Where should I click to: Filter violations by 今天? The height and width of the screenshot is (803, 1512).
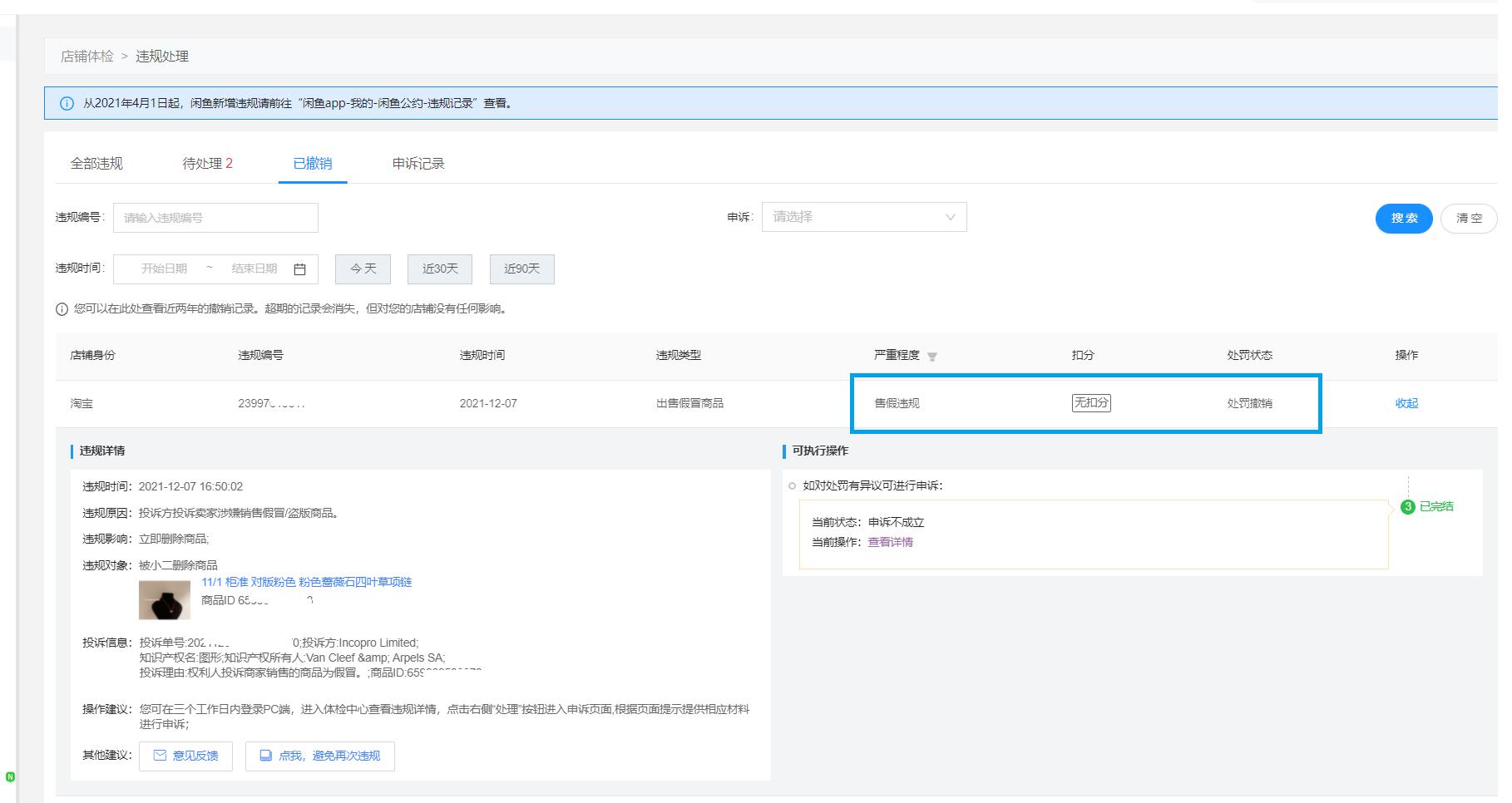click(x=363, y=269)
